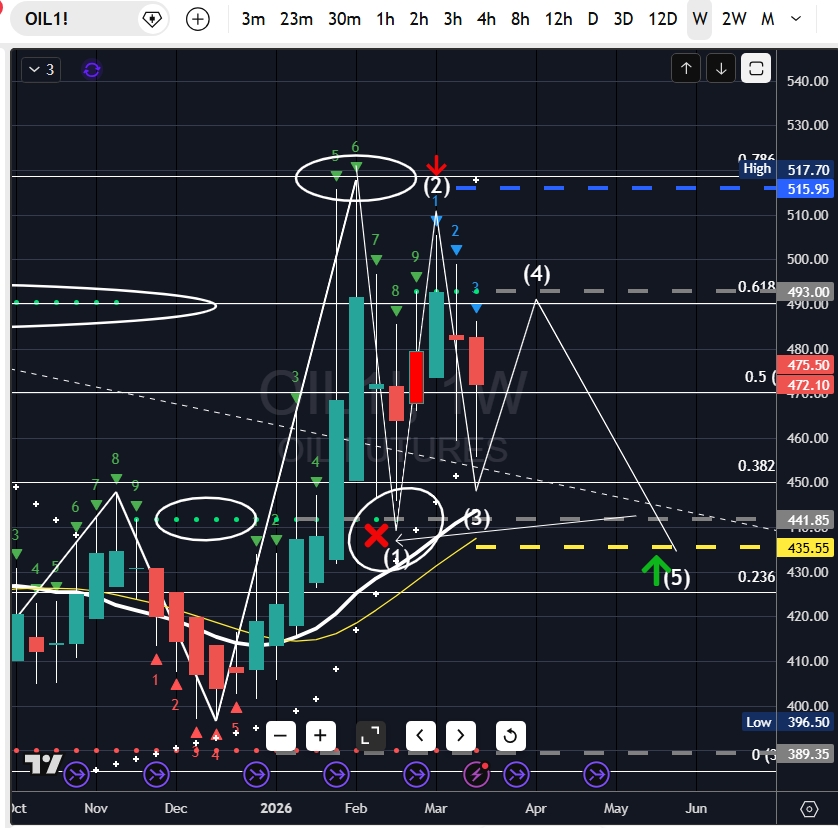Select the M monthly interval

point(767,19)
